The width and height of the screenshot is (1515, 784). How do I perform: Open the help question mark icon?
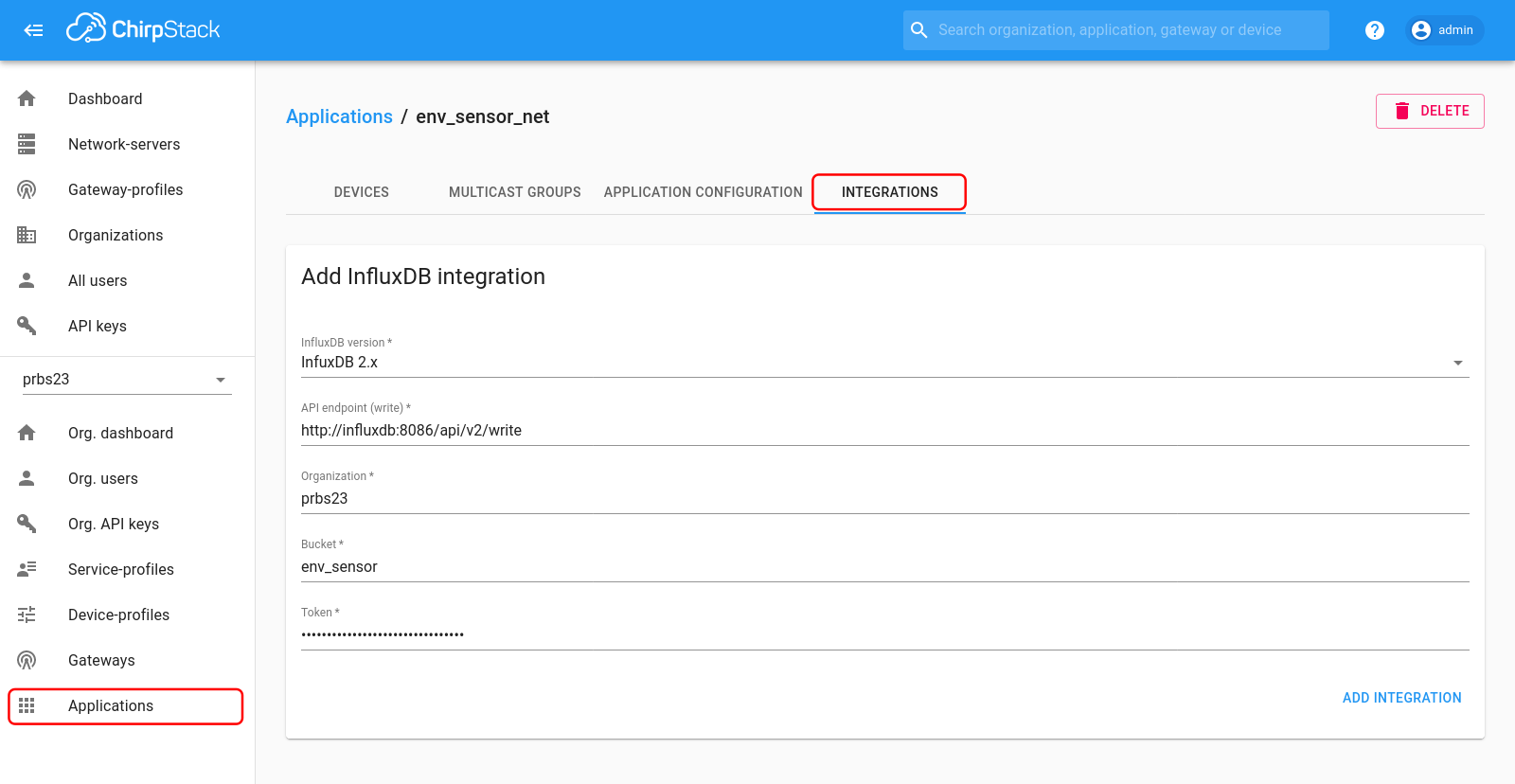click(x=1375, y=30)
